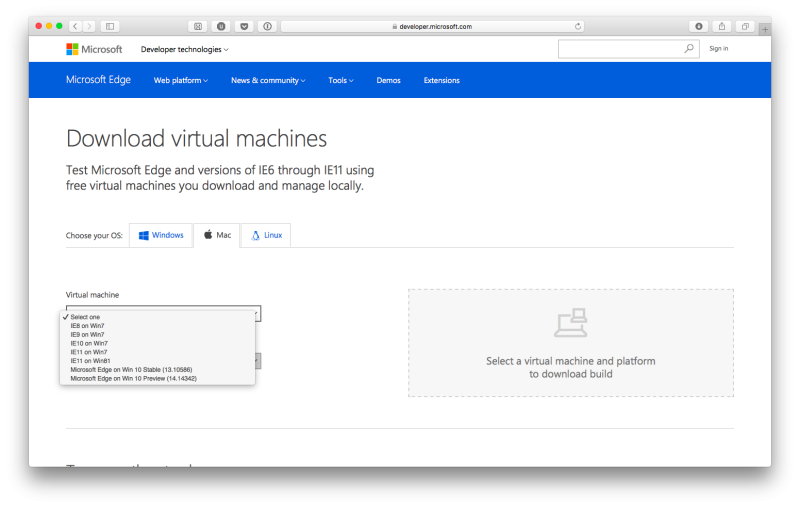Click Safari's back arrow button
Screen dimensions: 800x508
click(75, 26)
